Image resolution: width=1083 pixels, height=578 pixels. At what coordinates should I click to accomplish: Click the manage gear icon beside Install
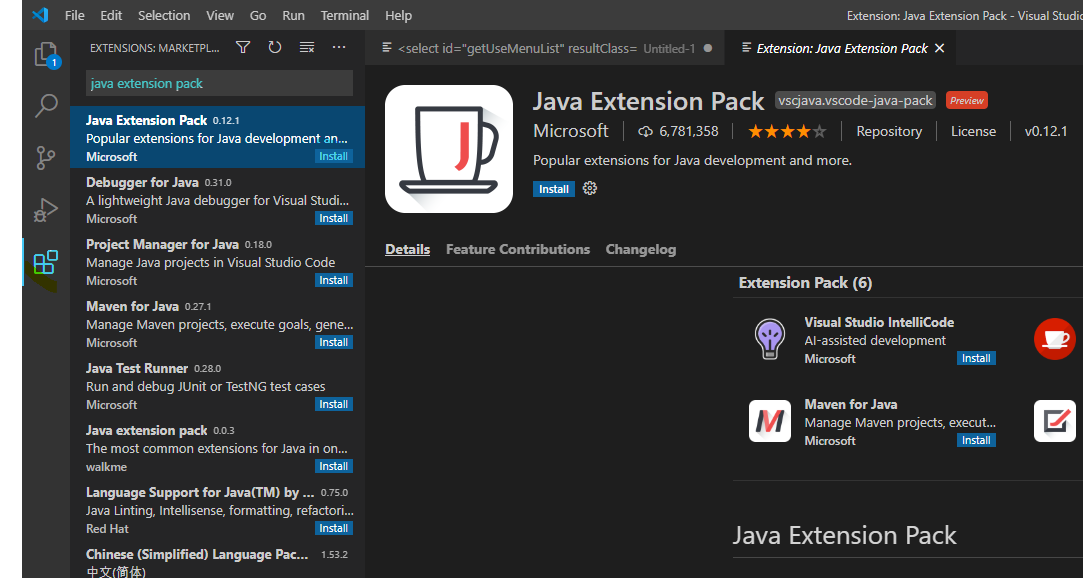pos(589,189)
